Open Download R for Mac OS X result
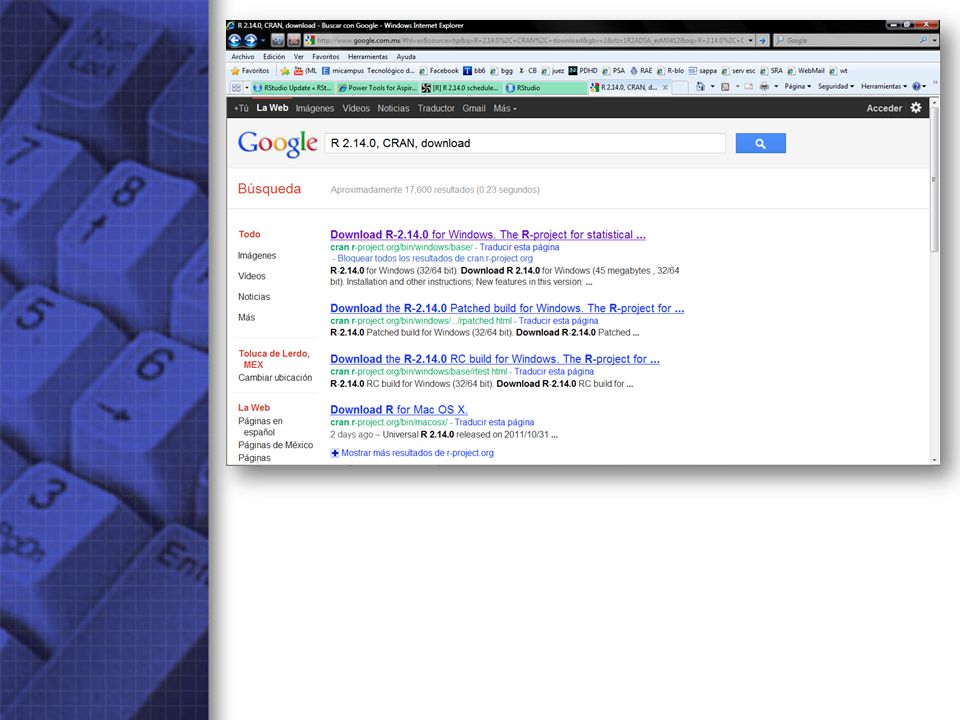Screen dimensions: 960x720 (399, 410)
